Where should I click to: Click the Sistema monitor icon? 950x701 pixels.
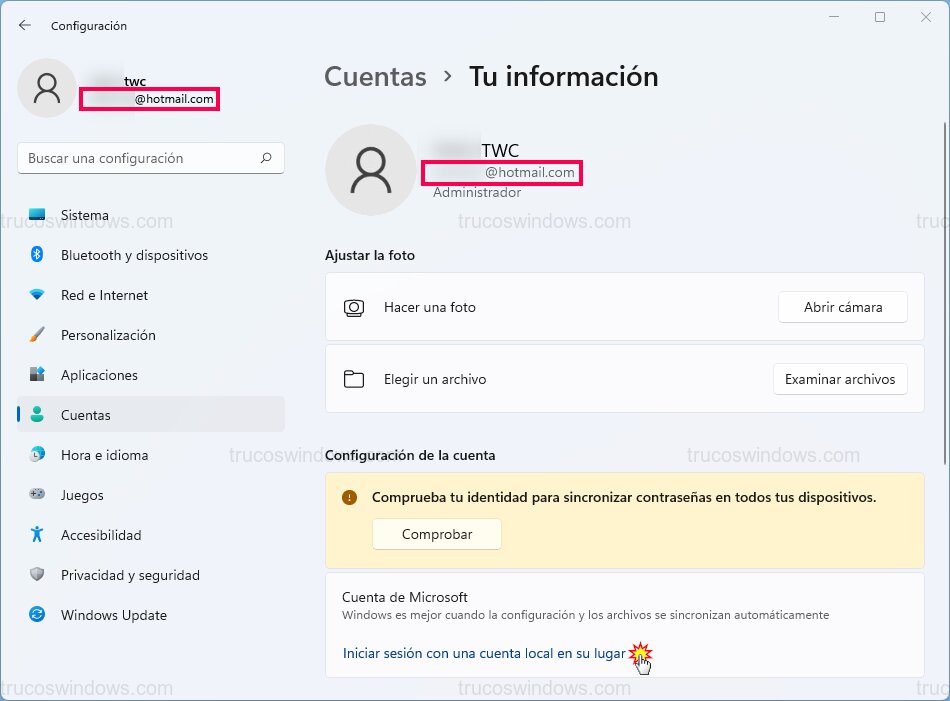(37, 215)
